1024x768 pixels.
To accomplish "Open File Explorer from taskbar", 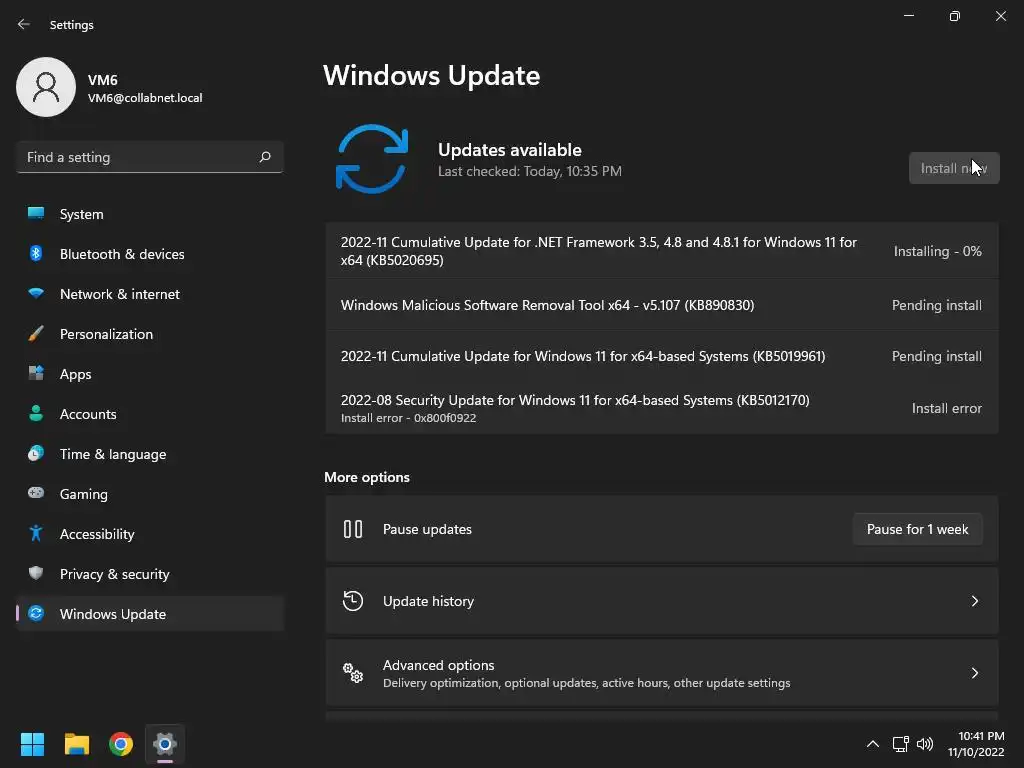I will (x=76, y=744).
